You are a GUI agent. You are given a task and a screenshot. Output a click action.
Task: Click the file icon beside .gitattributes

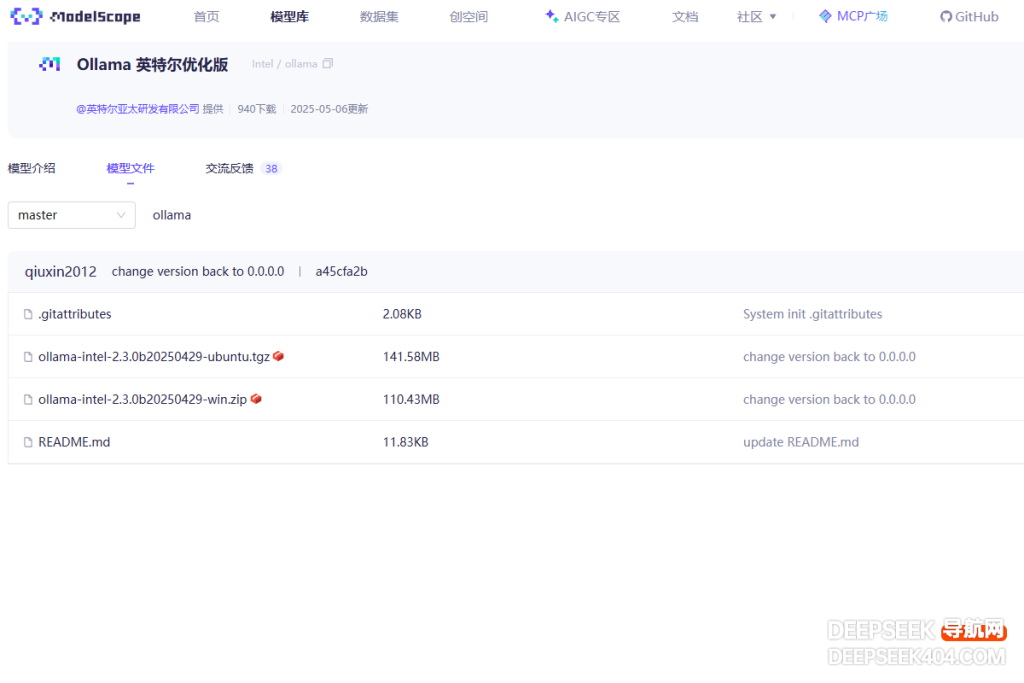pyautogui.click(x=27, y=313)
